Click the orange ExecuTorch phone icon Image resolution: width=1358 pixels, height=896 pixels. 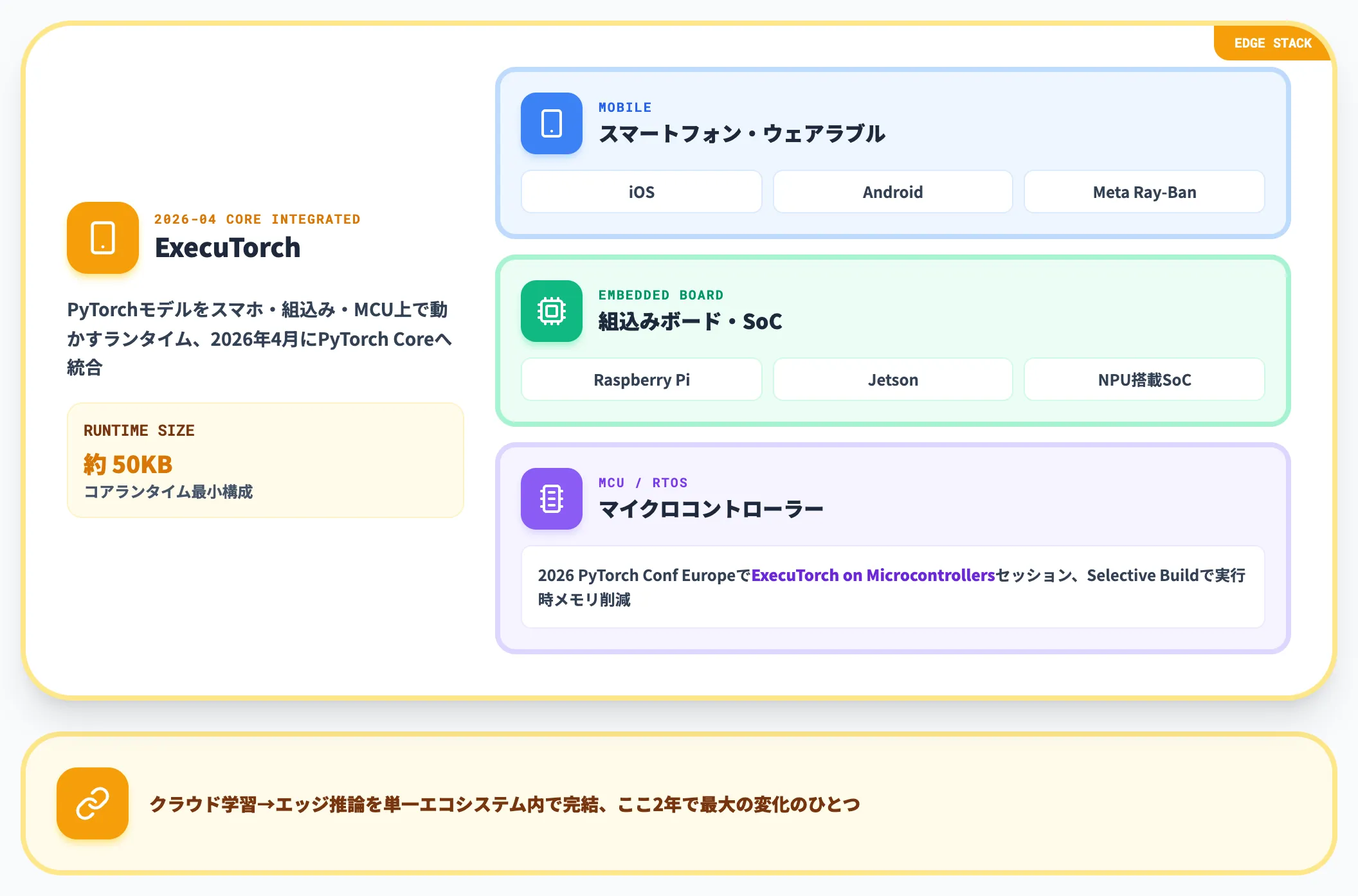[103, 238]
